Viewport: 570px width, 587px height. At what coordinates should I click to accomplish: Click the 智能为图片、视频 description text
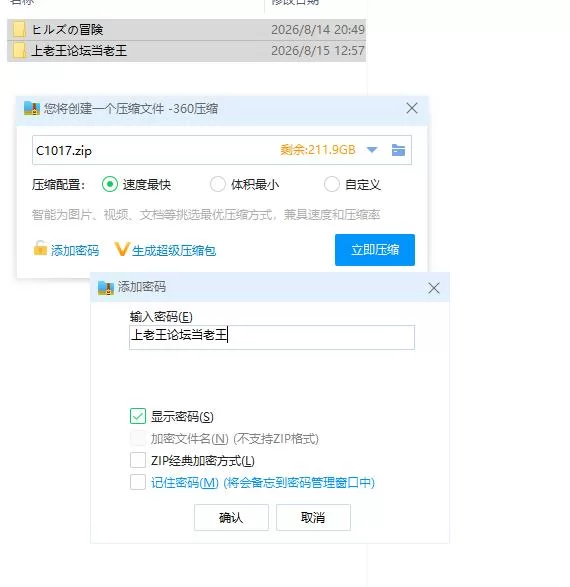coord(206,215)
